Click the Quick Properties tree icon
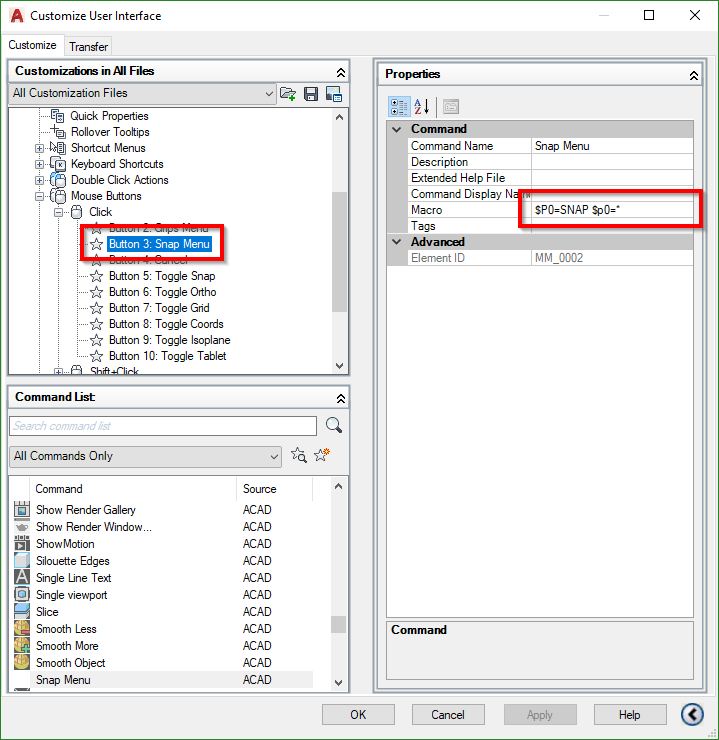This screenshot has height=740, width=719. pos(58,116)
